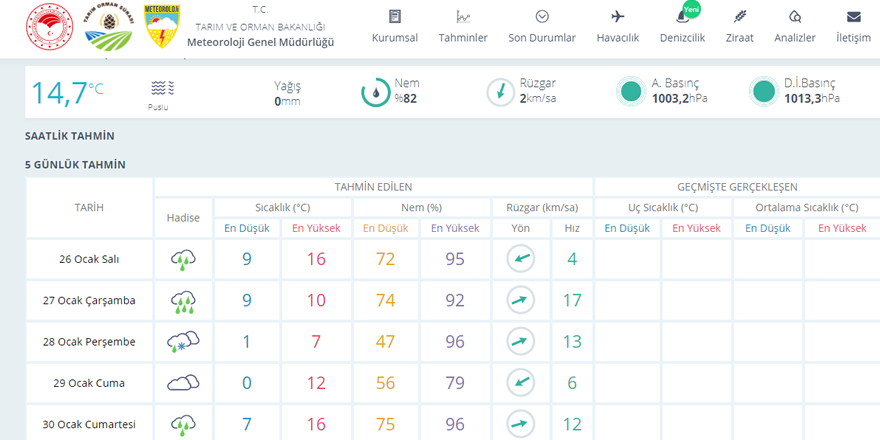Click the rain icon for 26 Ocak Salı

(x=183, y=260)
